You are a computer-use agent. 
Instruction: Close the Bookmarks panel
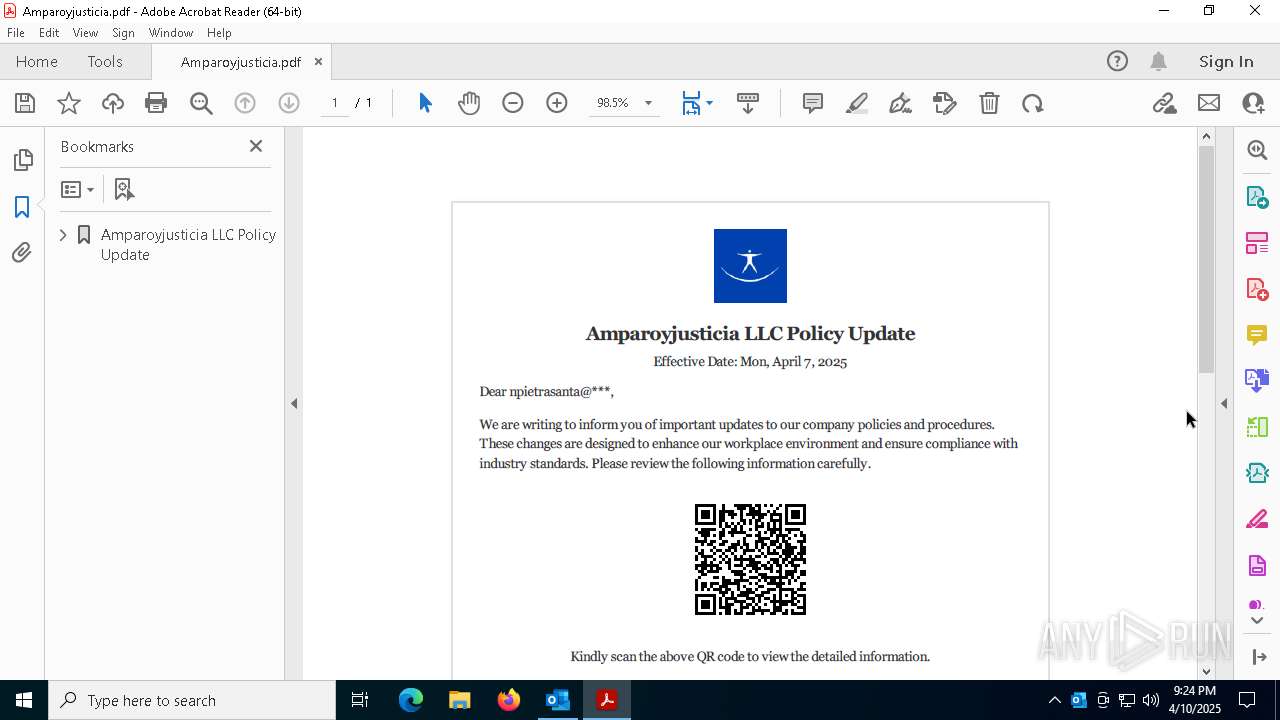256,146
